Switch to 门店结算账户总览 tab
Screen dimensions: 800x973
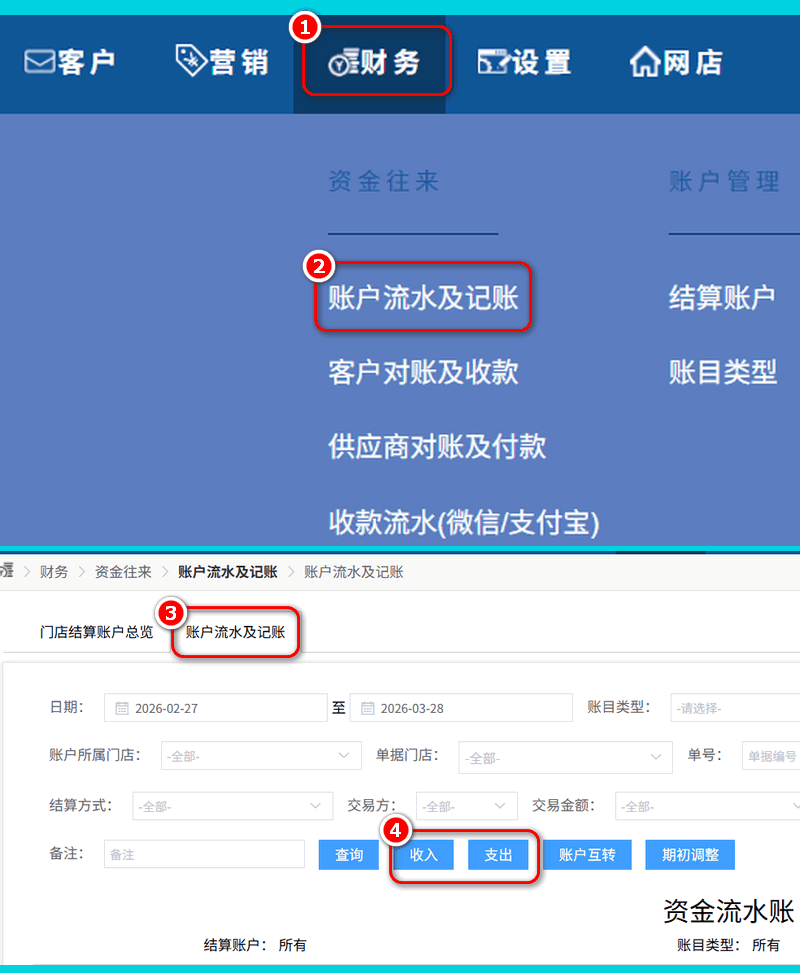tap(97, 632)
